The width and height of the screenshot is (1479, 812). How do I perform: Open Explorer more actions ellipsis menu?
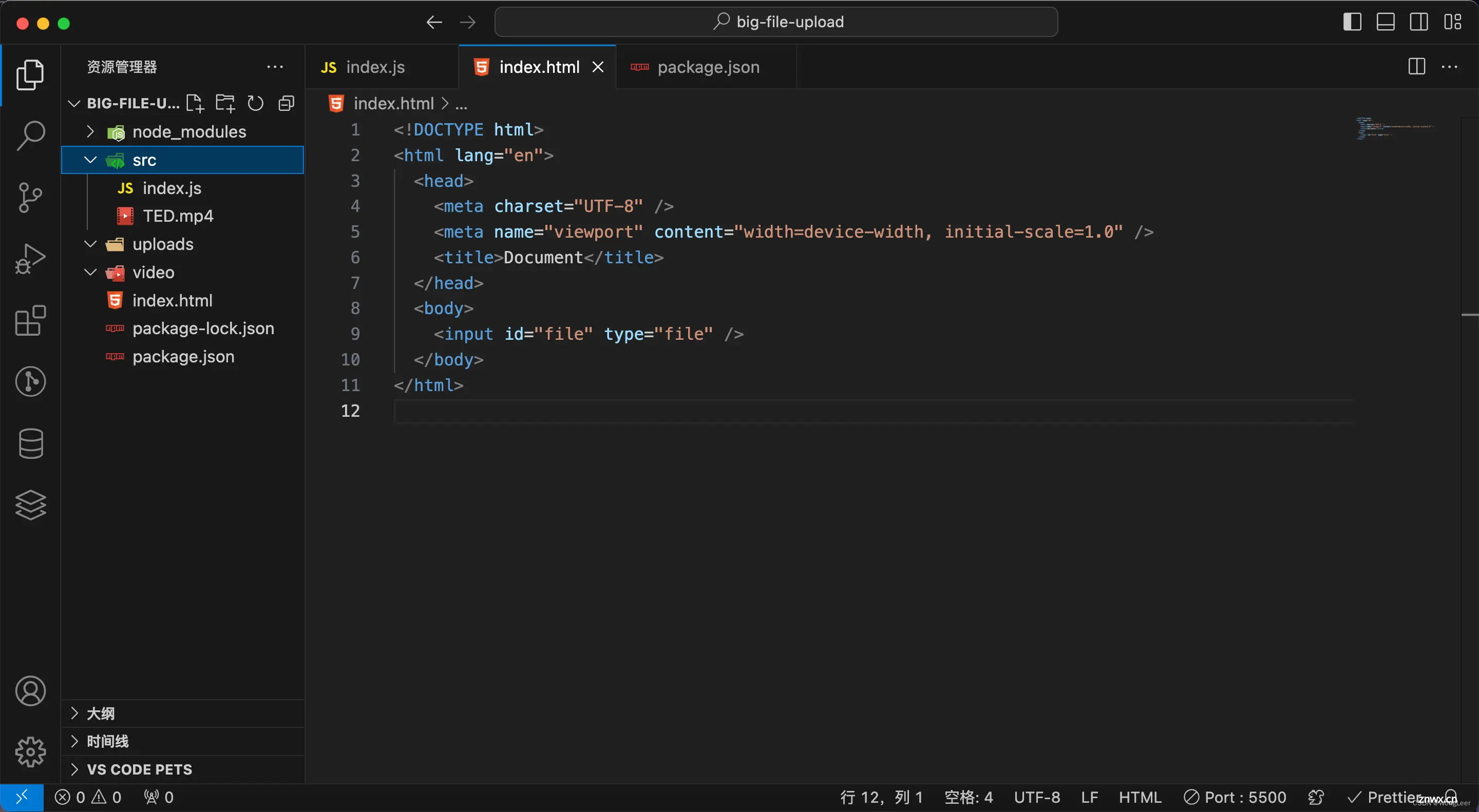pyautogui.click(x=275, y=67)
